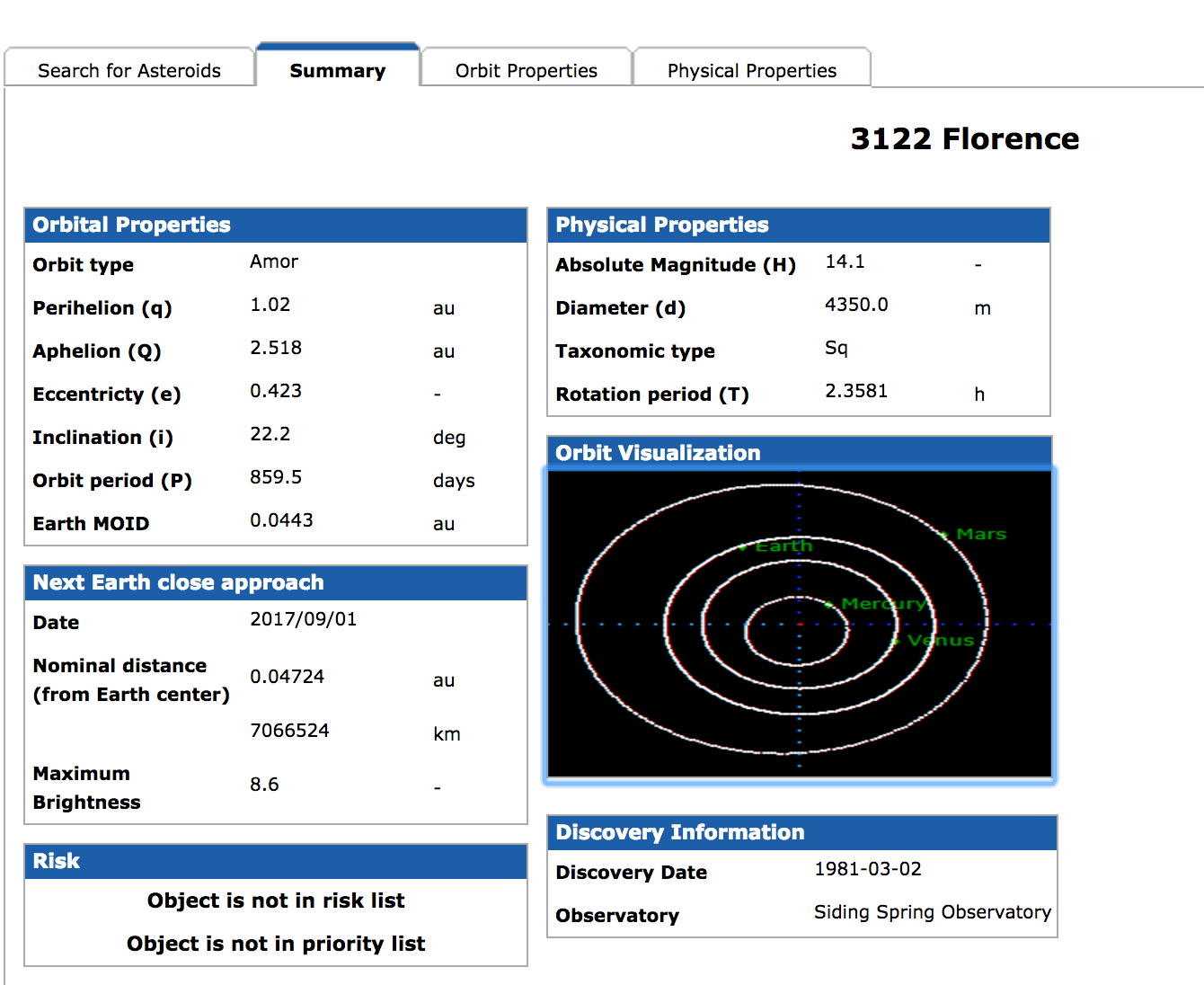Click the Absolute Magnitude value 14.1
This screenshot has height=985, width=1204.
(845, 262)
